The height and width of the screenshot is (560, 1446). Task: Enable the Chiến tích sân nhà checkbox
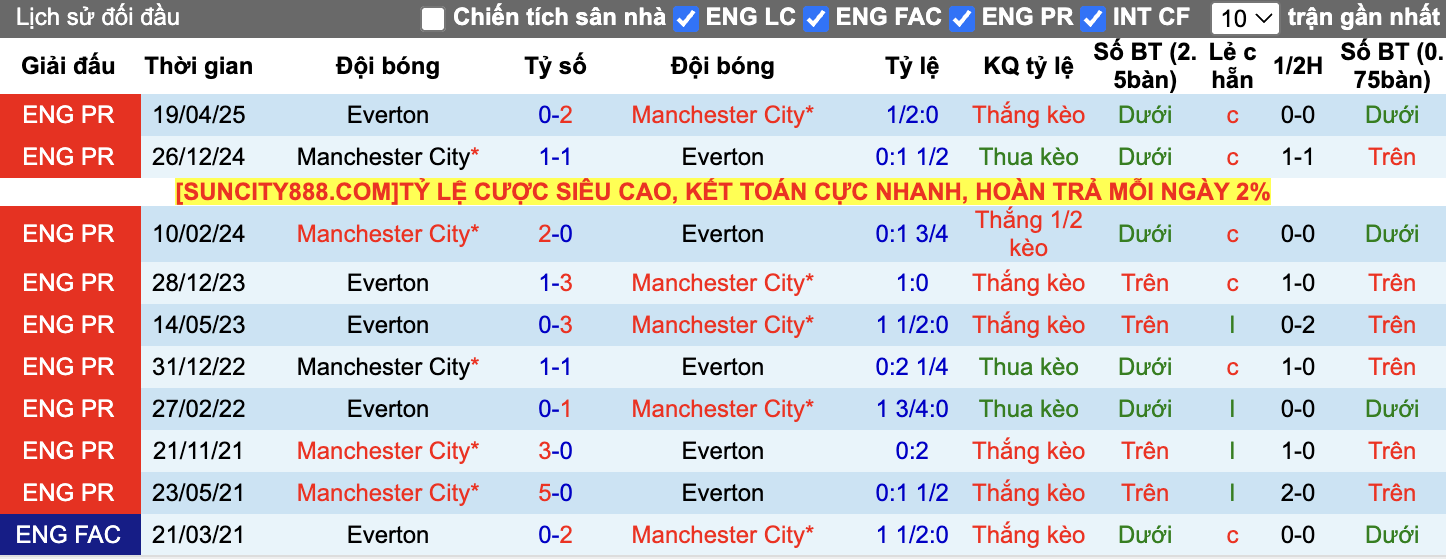[x=433, y=18]
